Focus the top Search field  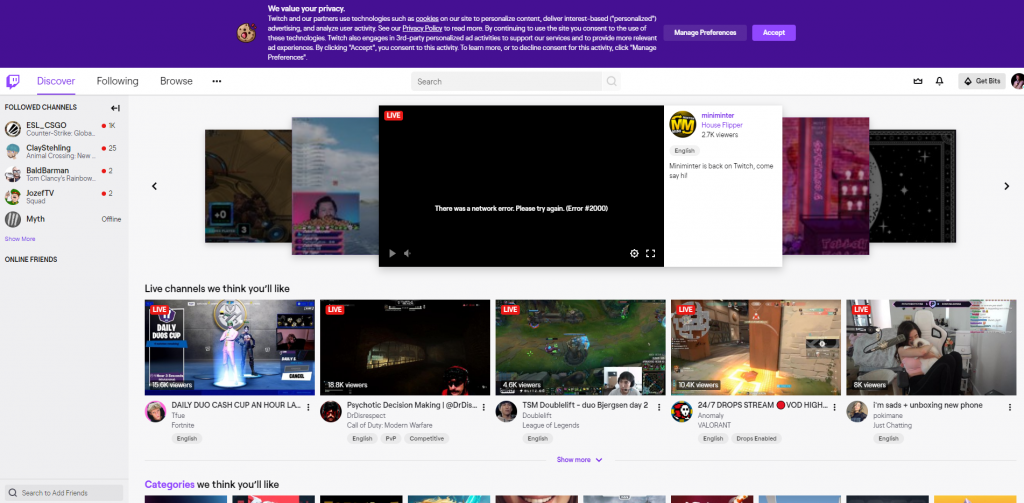506,82
